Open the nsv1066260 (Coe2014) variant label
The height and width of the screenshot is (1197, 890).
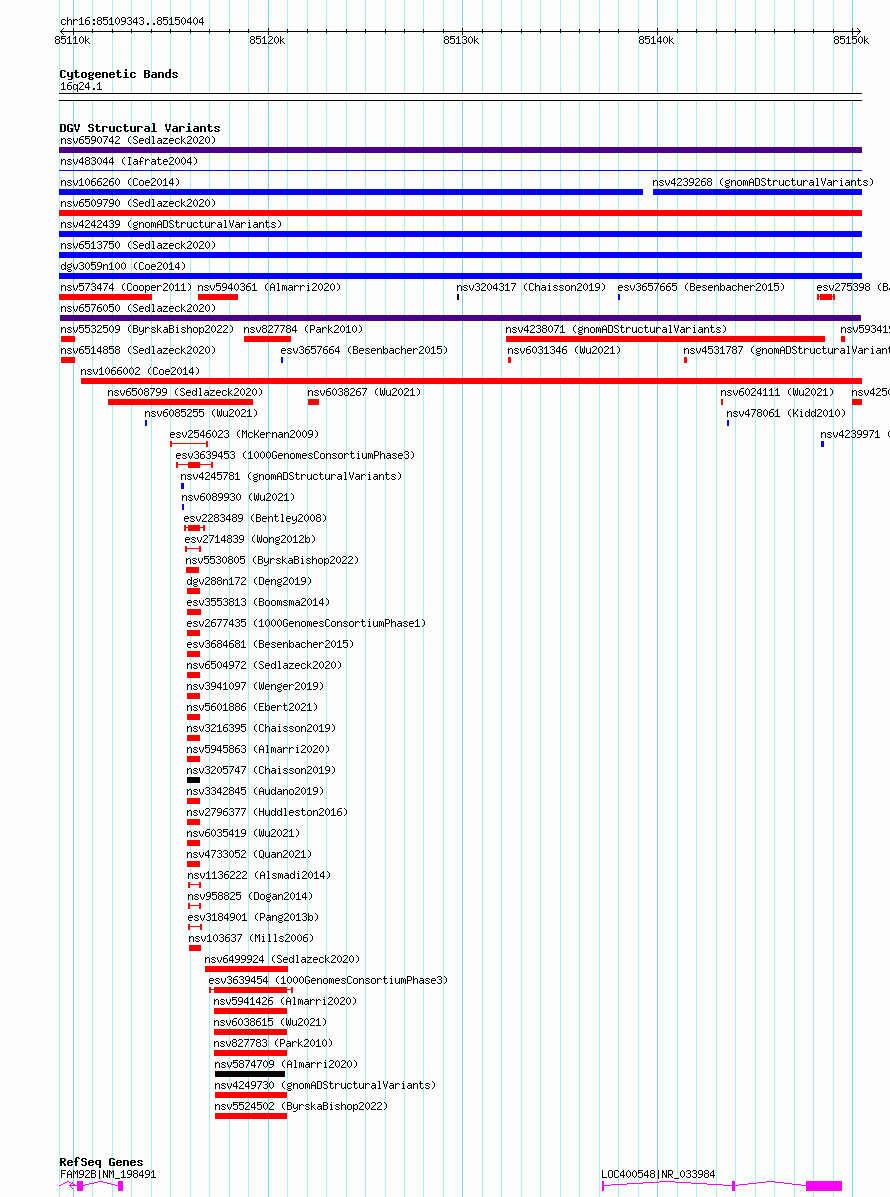pos(120,182)
